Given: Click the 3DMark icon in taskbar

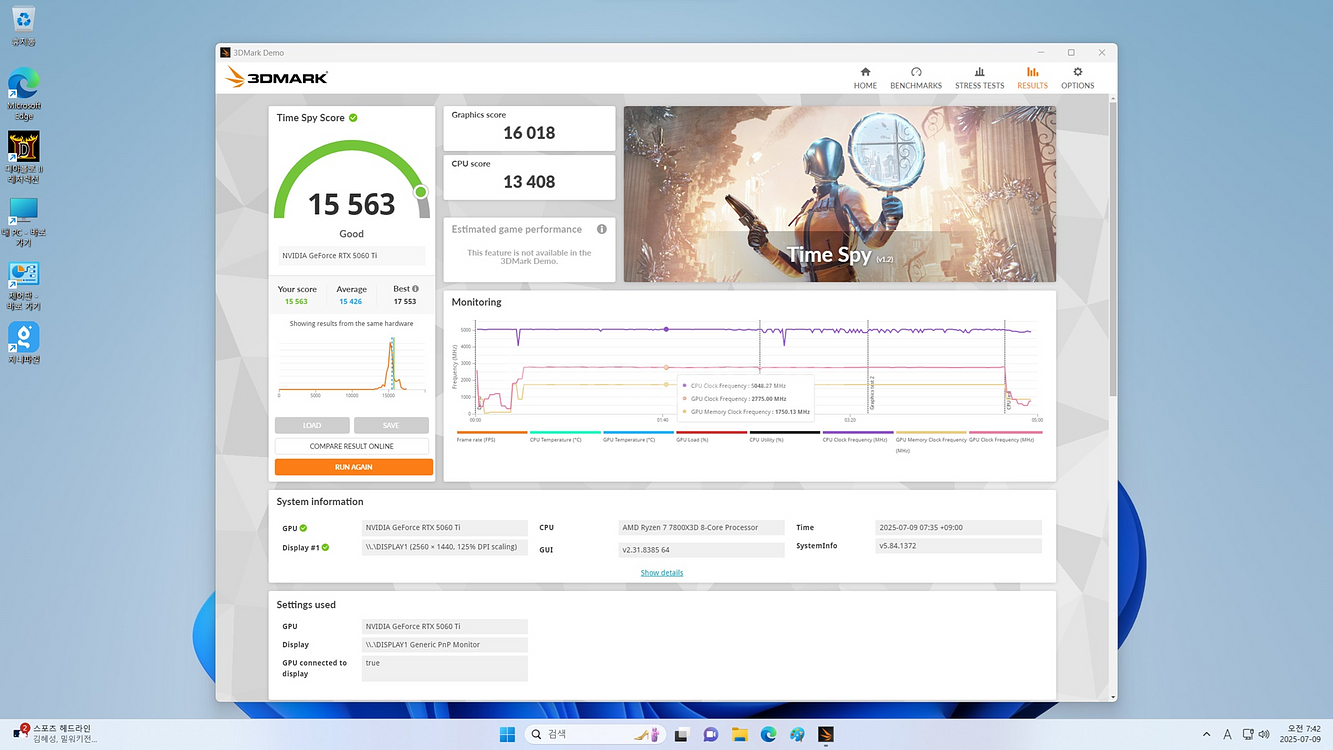Looking at the screenshot, I should (826, 734).
